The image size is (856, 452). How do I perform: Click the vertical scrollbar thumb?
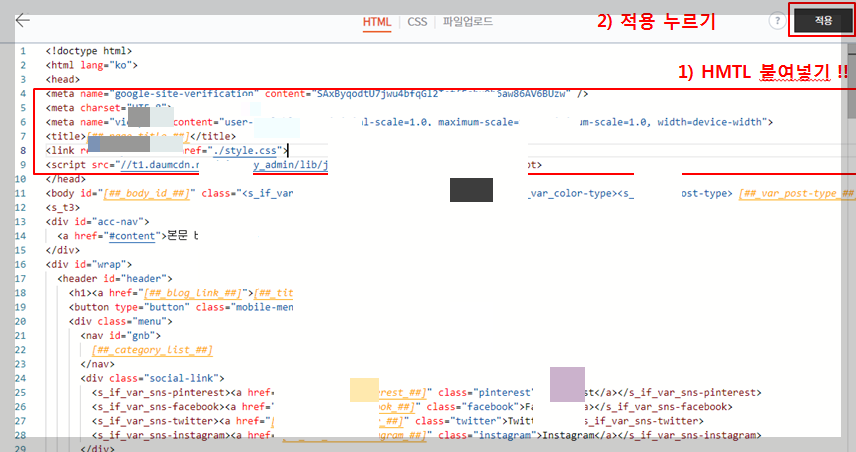[852, 81]
